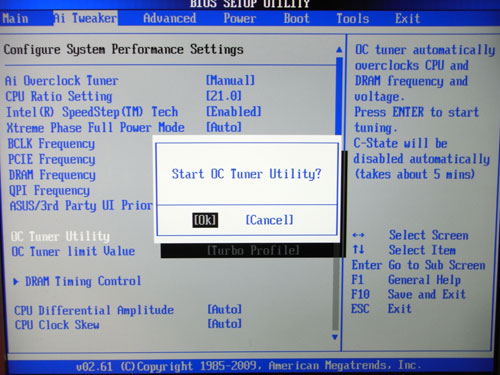Image resolution: width=500 pixels, height=375 pixels.
Task: Click the Press ENTER to start help line
Action: coord(416,112)
